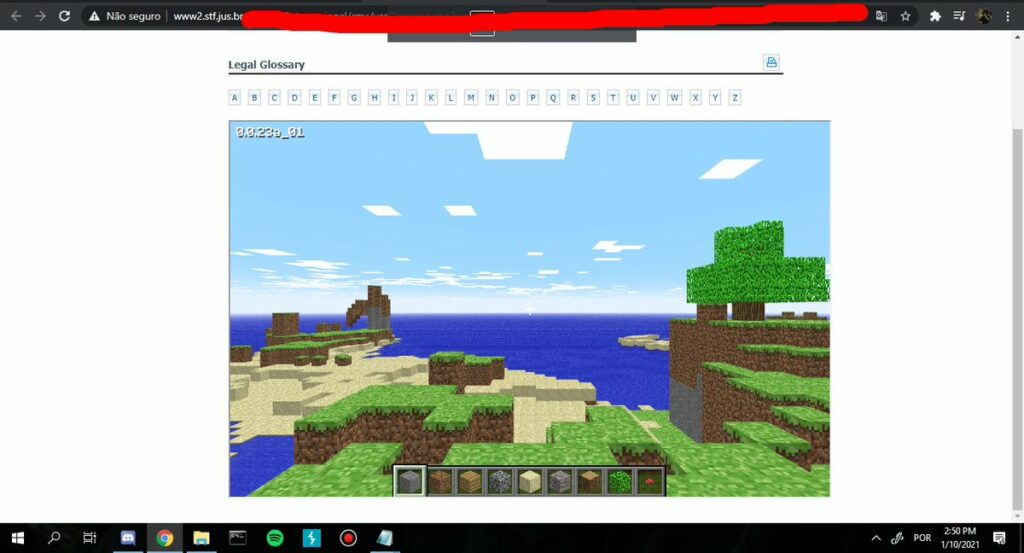Image resolution: width=1024 pixels, height=553 pixels.
Task: Go to glossary letter Q
Action: click(553, 98)
